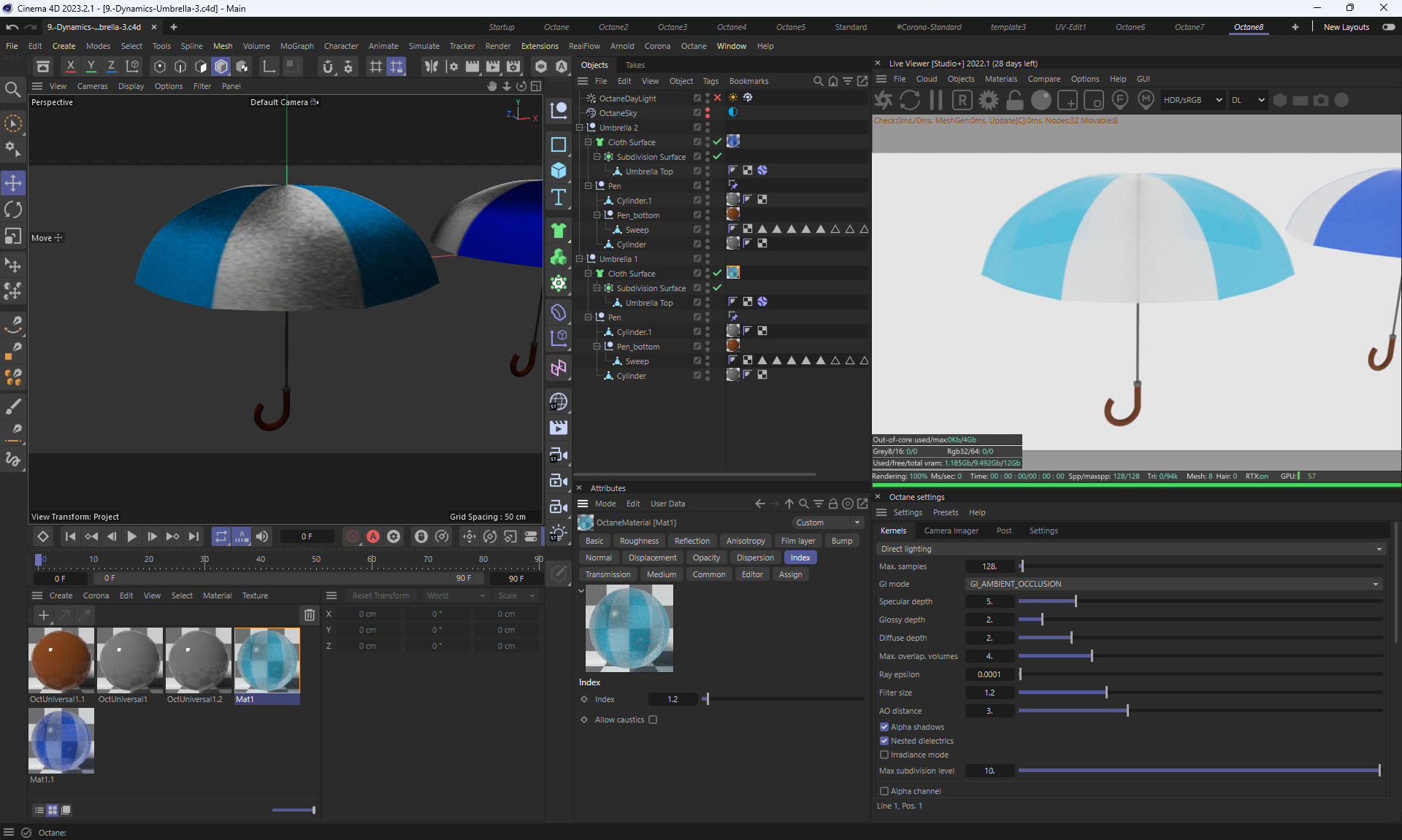Select the Rotate tool in left toolbar
The height and width of the screenshot is (840, 1402).
pyautogui.click(x=13, y=210)
